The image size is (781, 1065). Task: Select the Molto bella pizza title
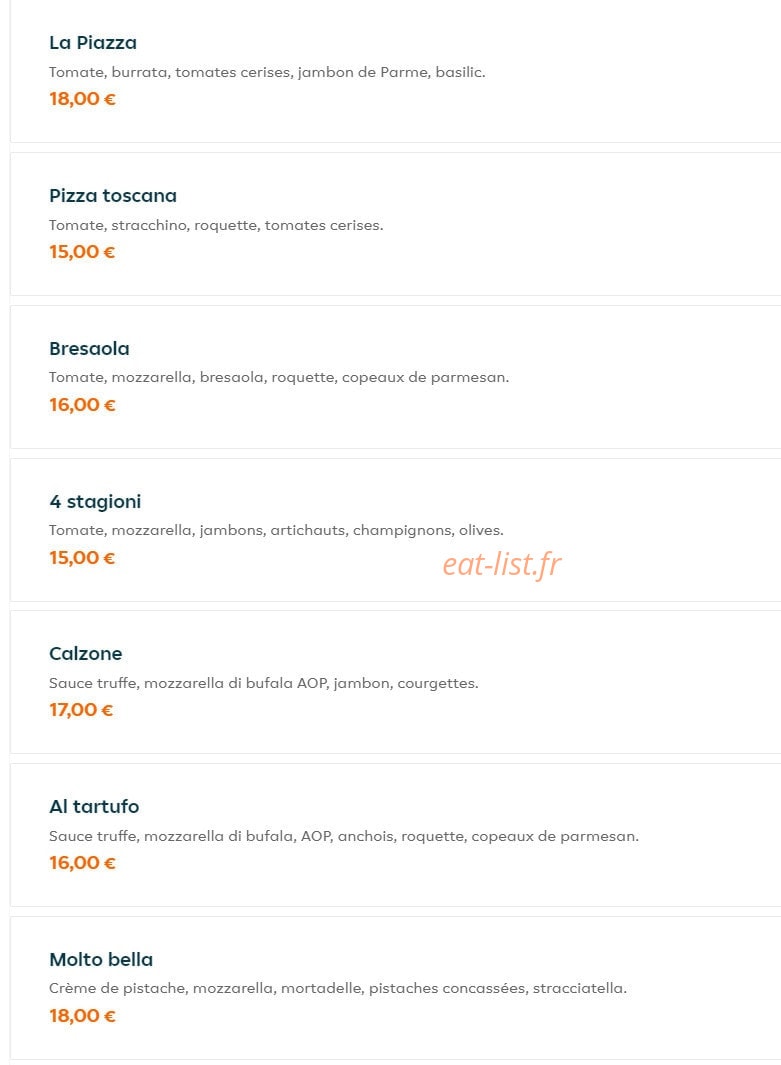101,959
